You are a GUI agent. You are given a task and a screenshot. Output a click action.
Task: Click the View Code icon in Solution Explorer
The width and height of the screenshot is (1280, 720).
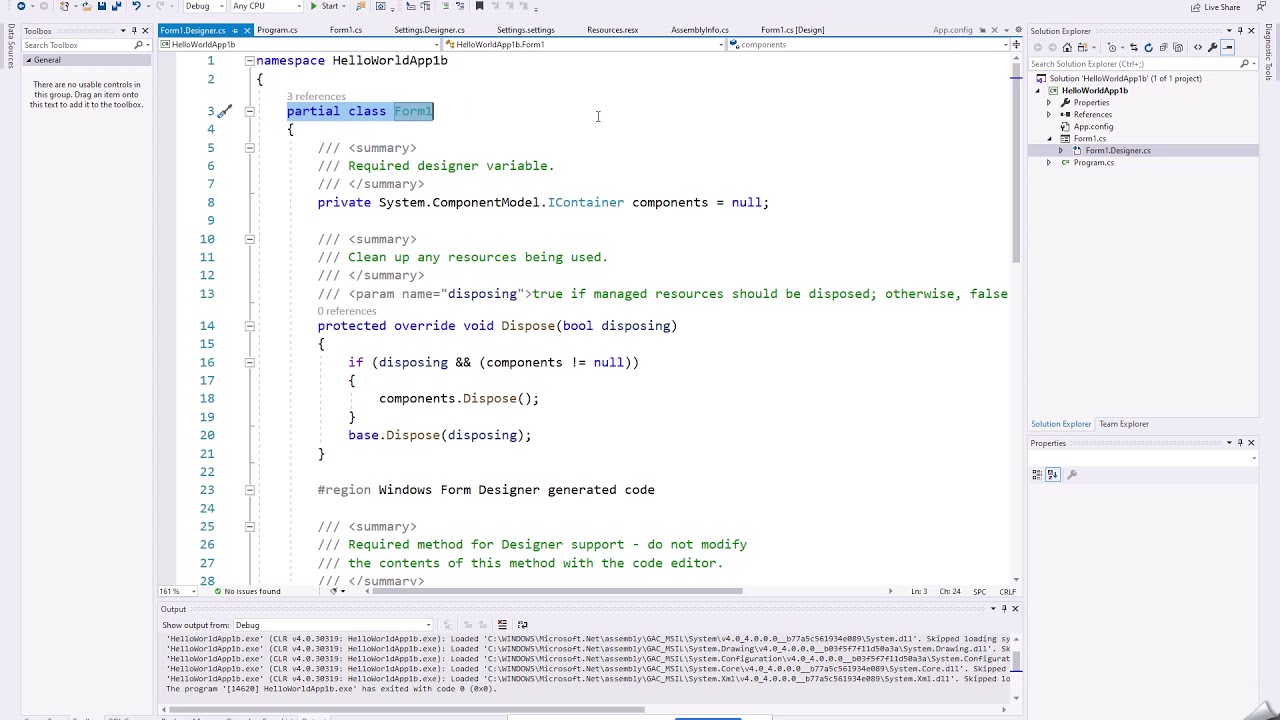tap(1198, 47)
